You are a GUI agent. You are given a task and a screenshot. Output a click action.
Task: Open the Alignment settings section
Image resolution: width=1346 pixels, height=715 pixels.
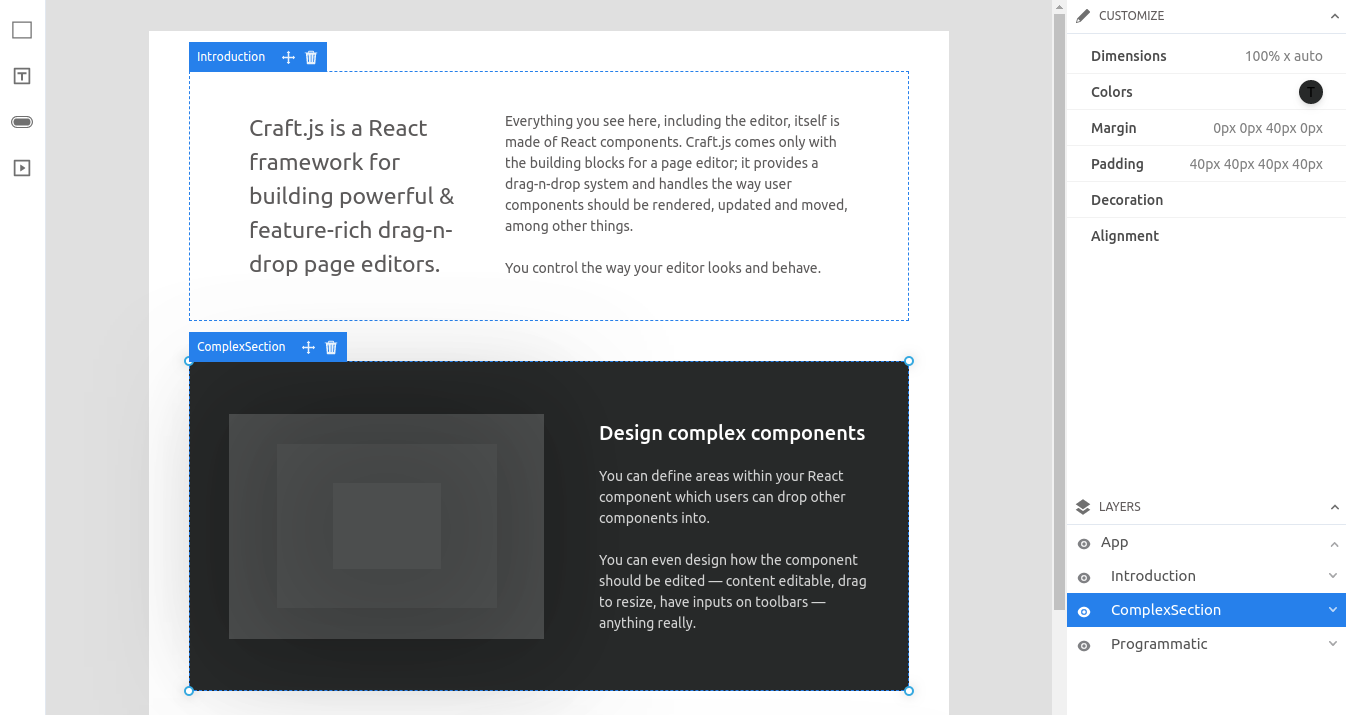(x=1206, y=236)
